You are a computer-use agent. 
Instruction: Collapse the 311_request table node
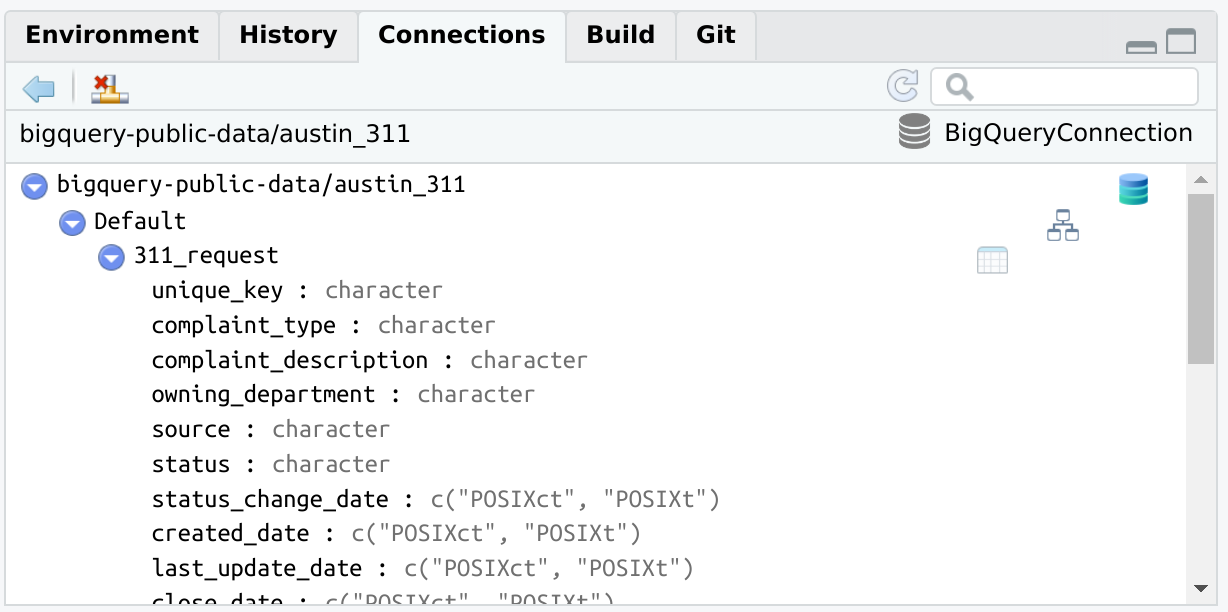click(111, 257)
